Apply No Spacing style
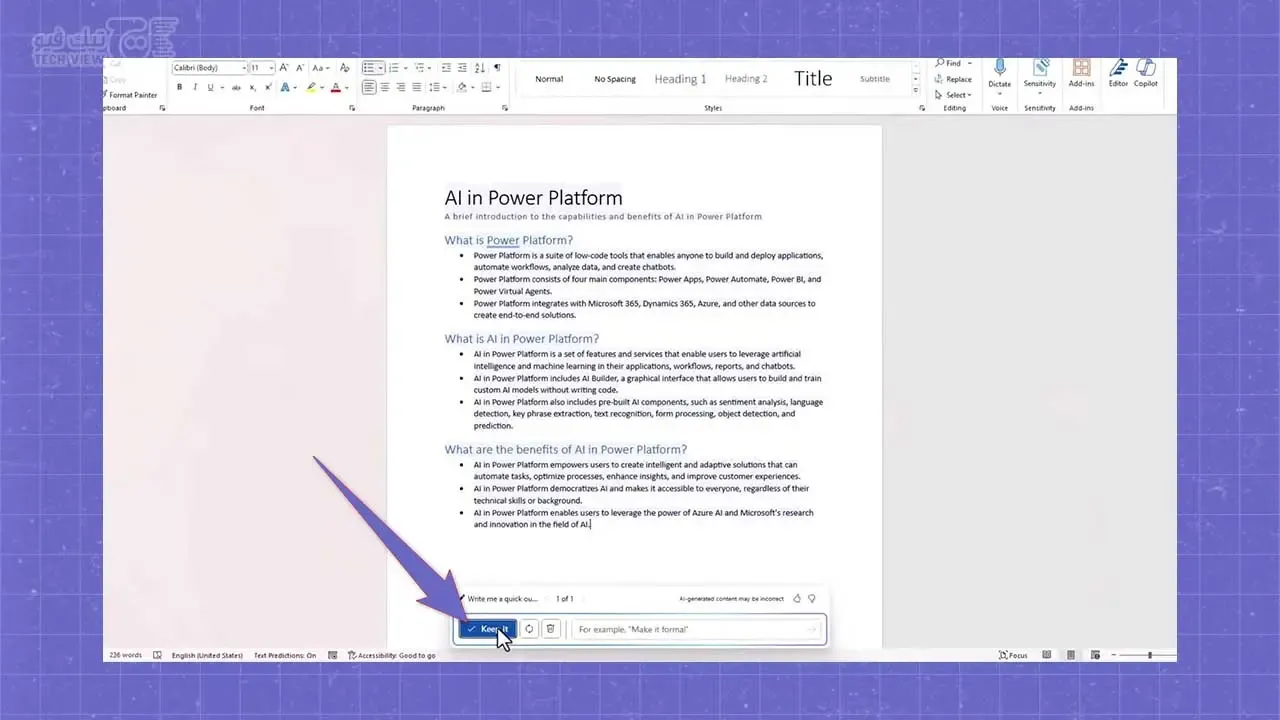Viewport: 1280px width, 720px height. pos(615,79)
